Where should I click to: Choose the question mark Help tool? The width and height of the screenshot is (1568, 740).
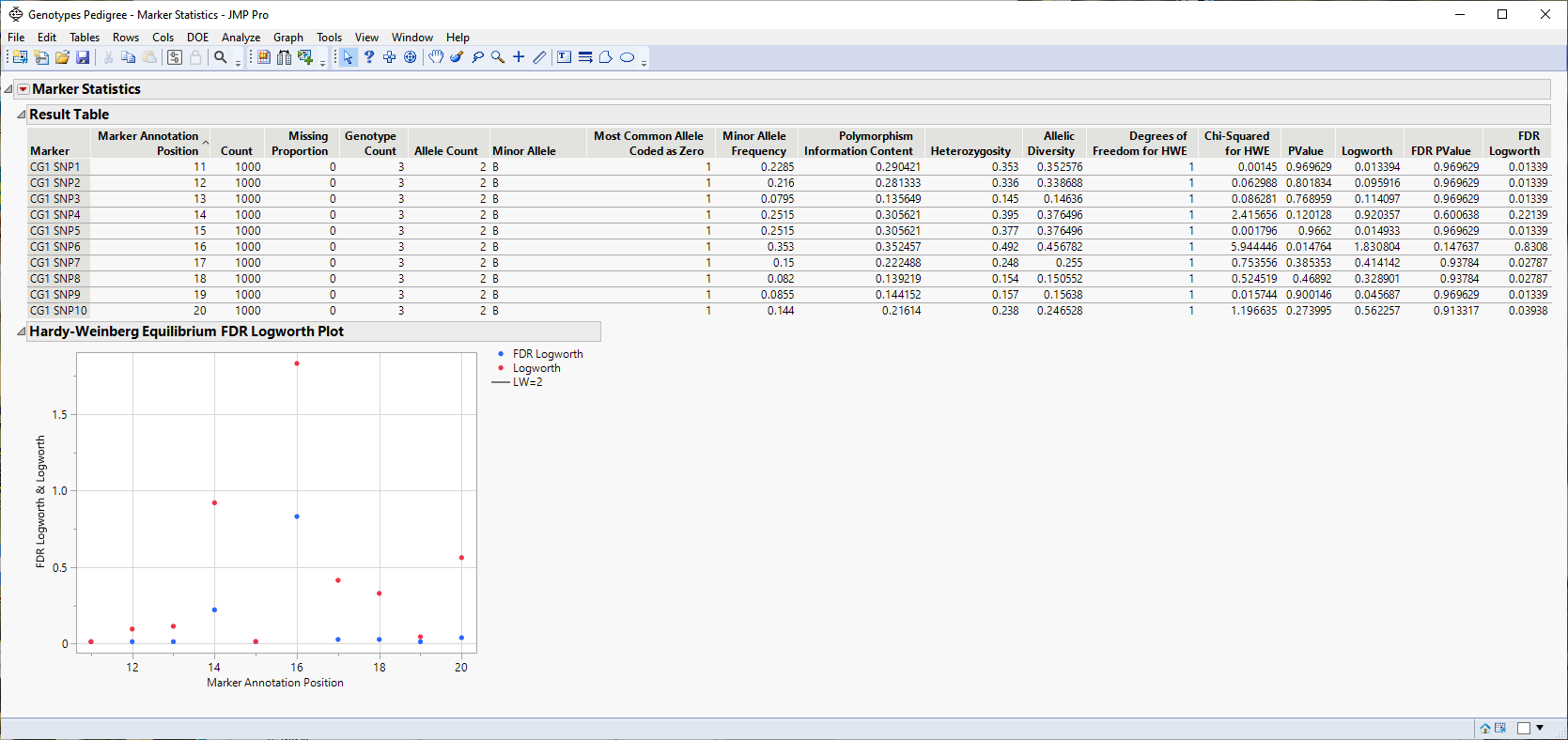(369, 57)
